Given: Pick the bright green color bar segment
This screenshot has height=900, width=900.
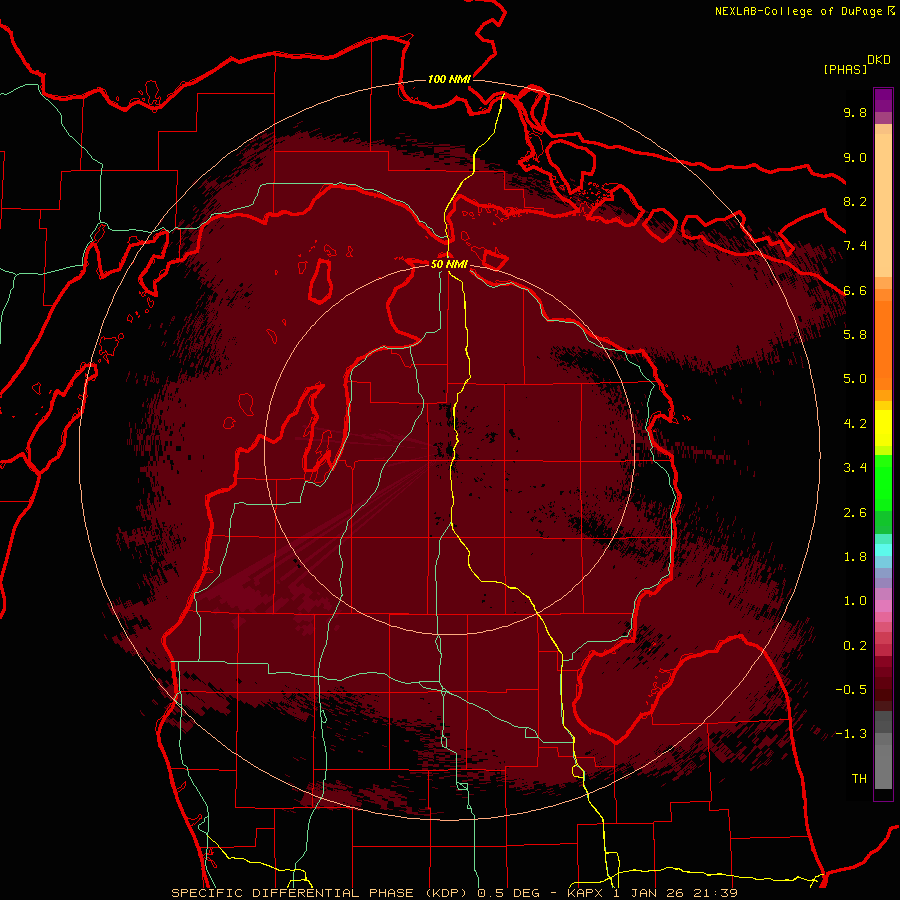Looking at the screenshot, I should 883,482.
